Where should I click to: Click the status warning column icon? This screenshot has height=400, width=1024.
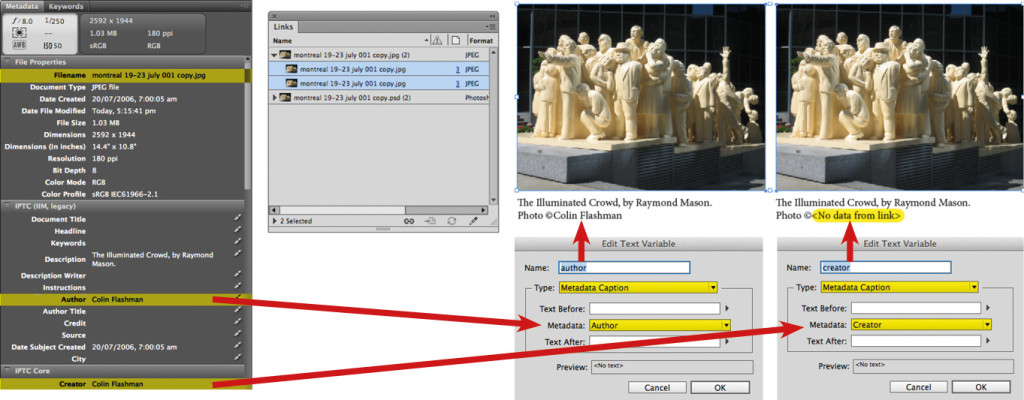[x=438, y=41]
